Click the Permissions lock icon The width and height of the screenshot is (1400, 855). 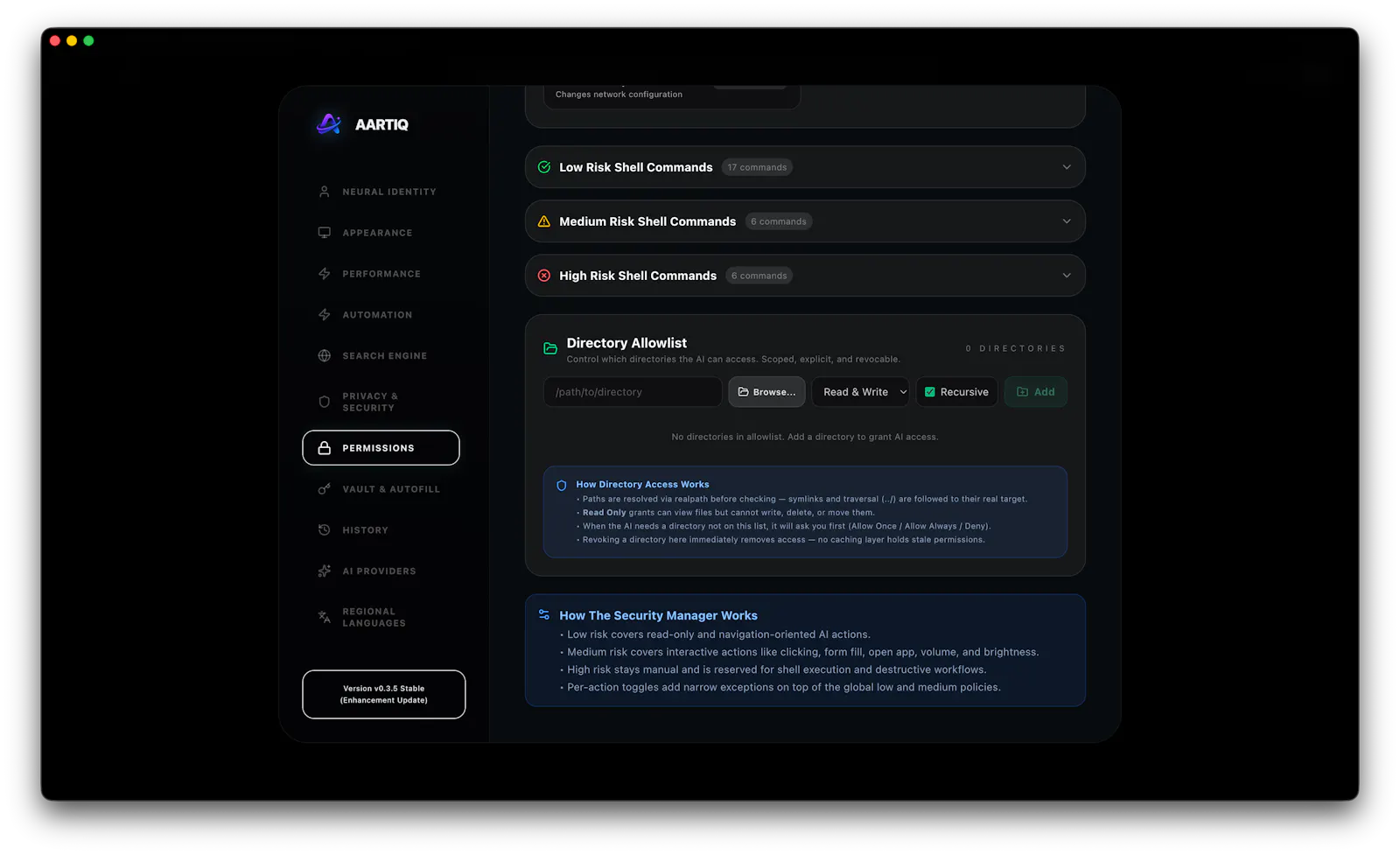tap(325, 448)
